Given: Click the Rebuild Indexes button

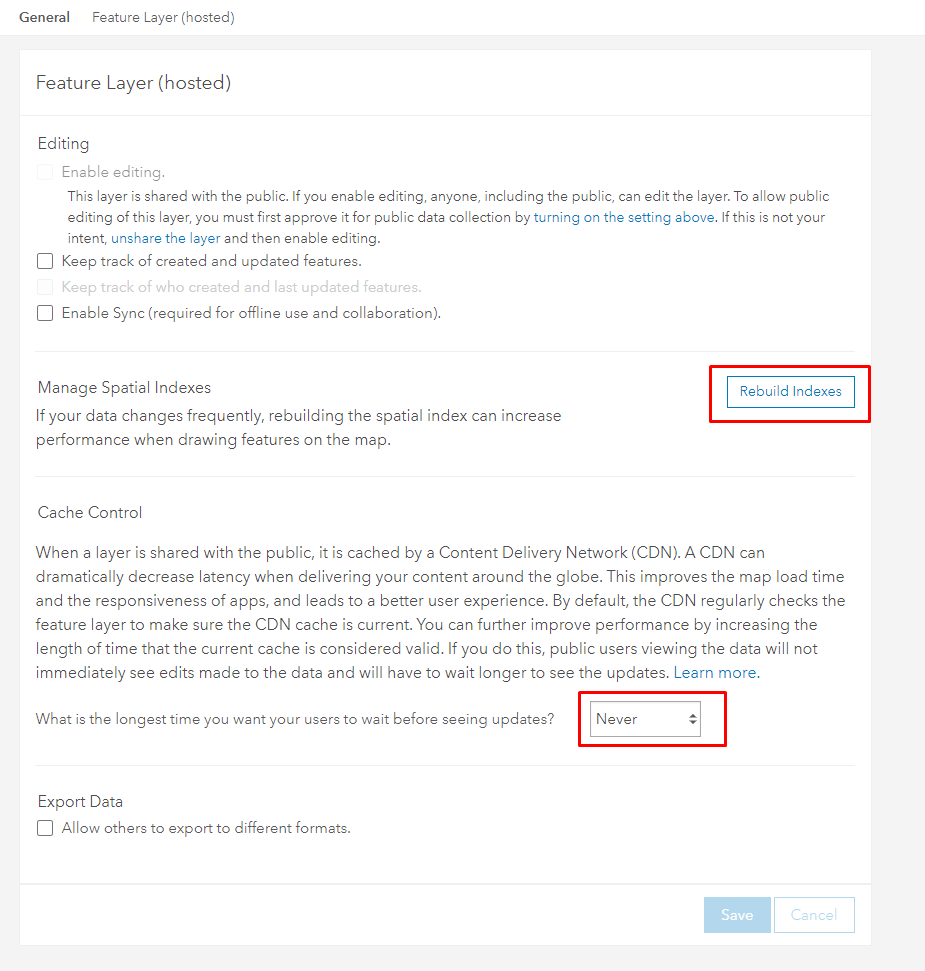Looking at the screenshot, I should [x=791, y=391].
